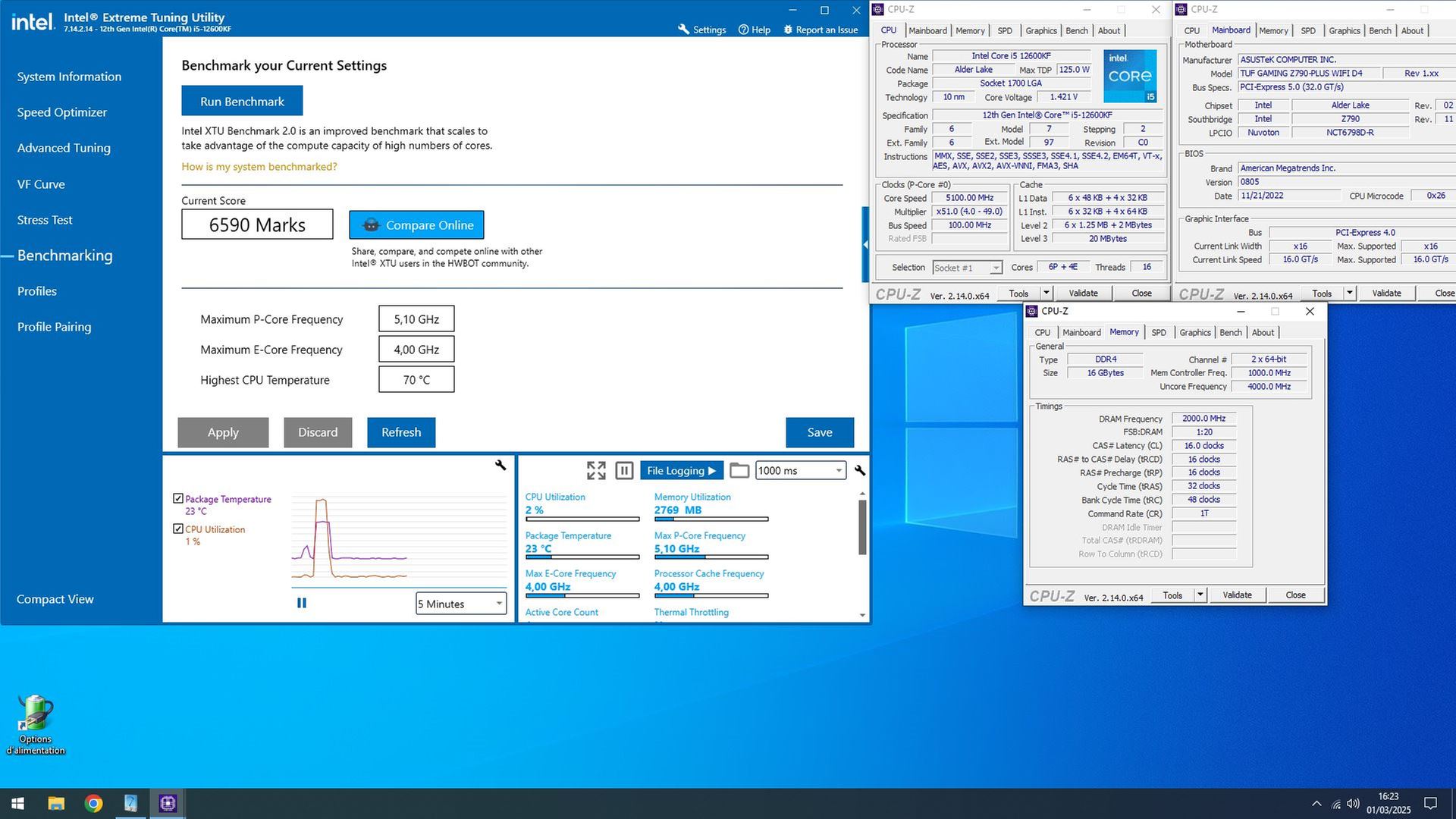Screen dimensions: 1456x819
Task: Click Validate in CPU-Z Memory window
Action: coord(1237,595)
